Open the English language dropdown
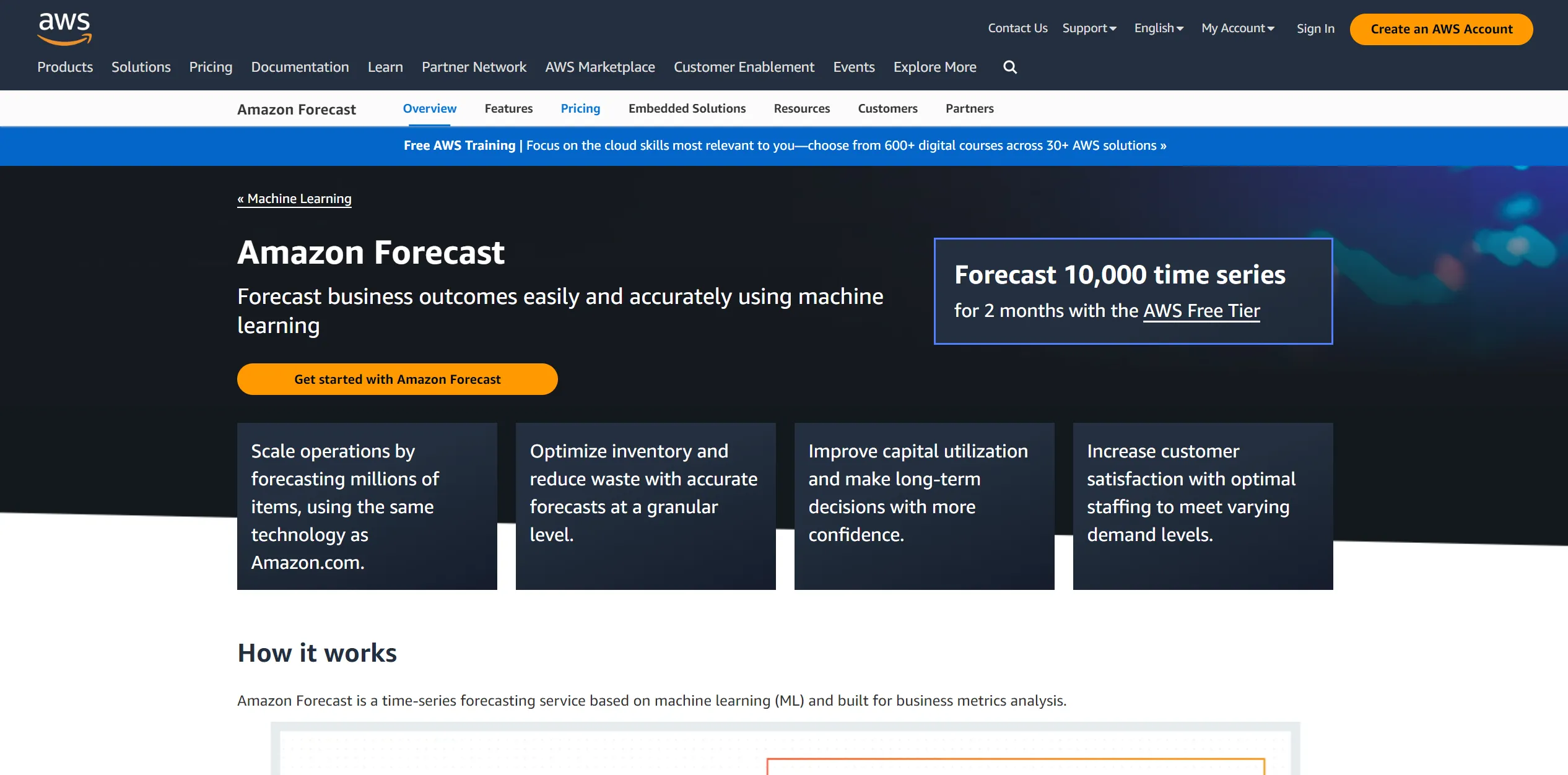This screenshot has height=775, width=1568. [1157, 28]
